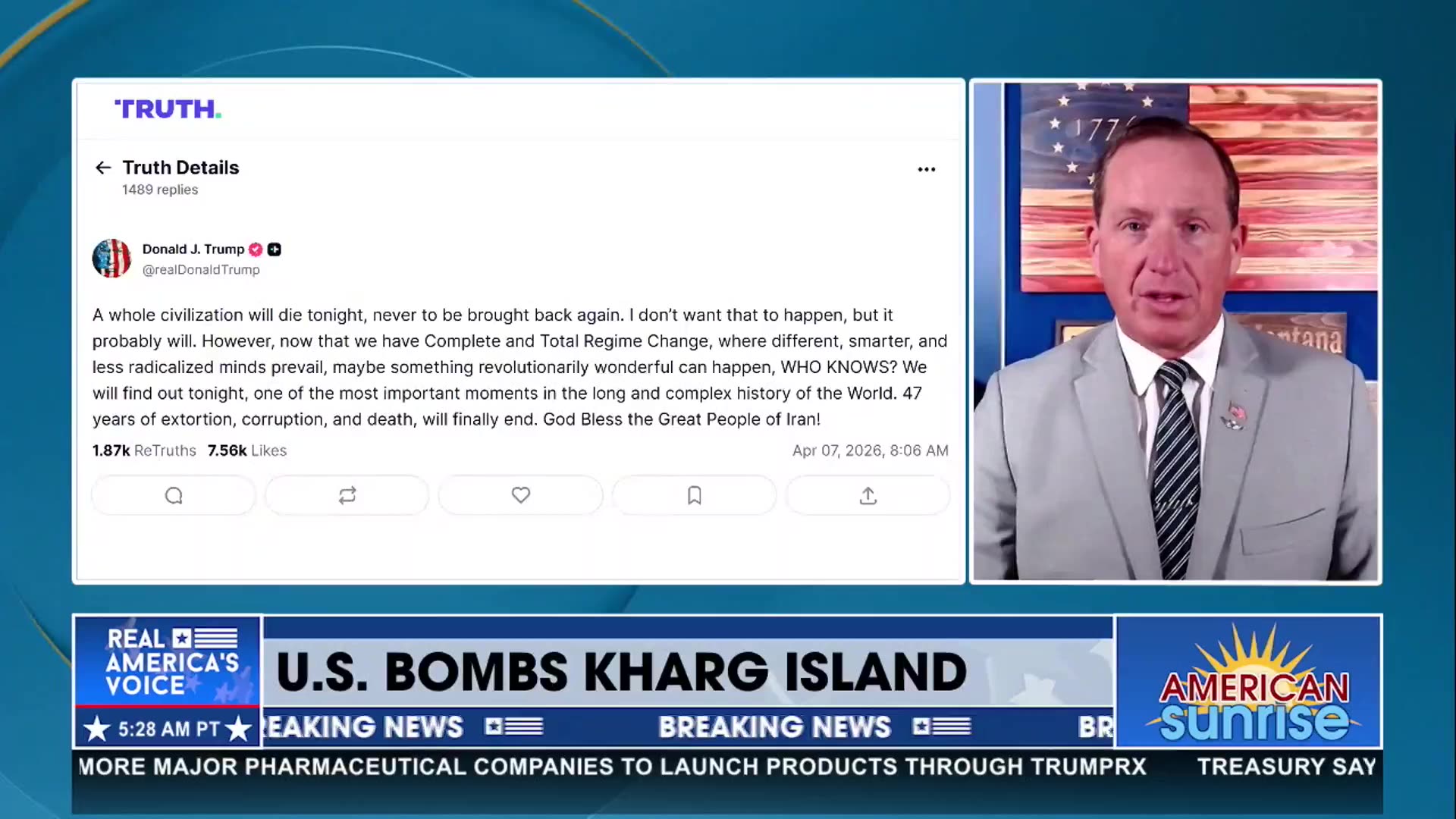Click the host video panel
The width and height of the screenshot is (1456, 819).
click(1175, 331)
